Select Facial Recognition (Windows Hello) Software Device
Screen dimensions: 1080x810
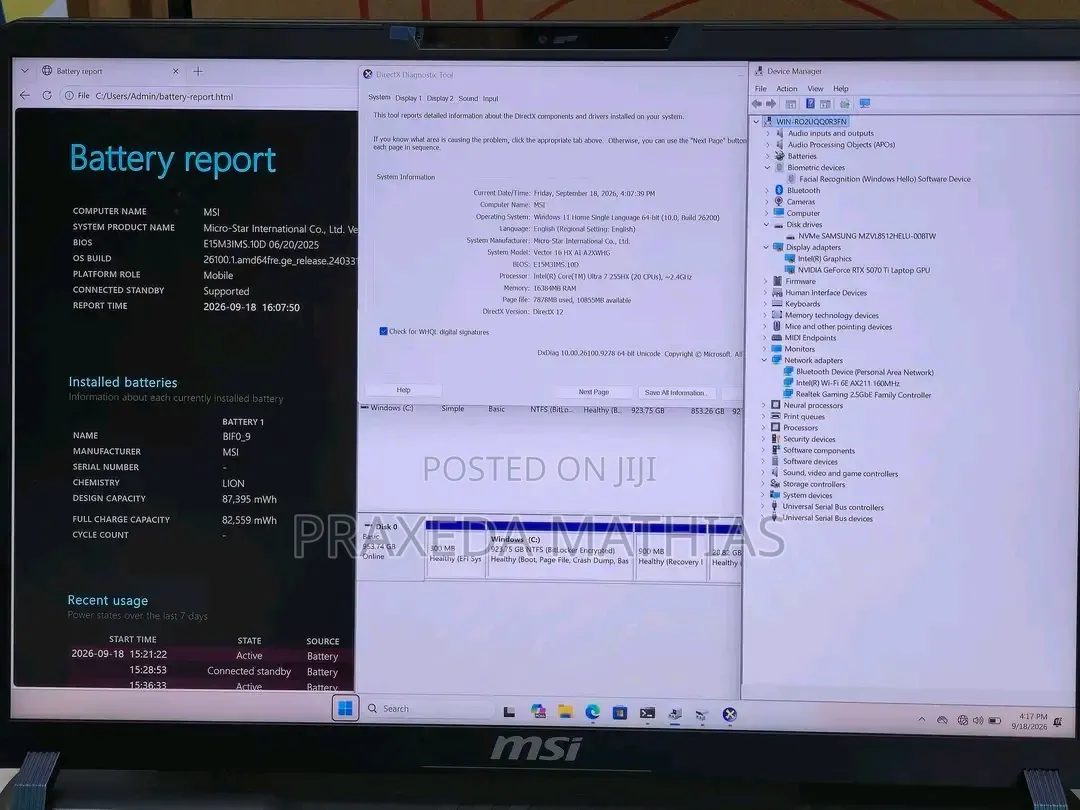coord(884,179)
